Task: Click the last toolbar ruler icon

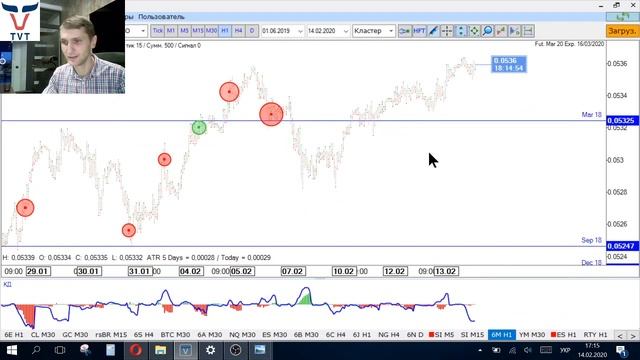Action: pyautogui.click(x=528, y=31)
